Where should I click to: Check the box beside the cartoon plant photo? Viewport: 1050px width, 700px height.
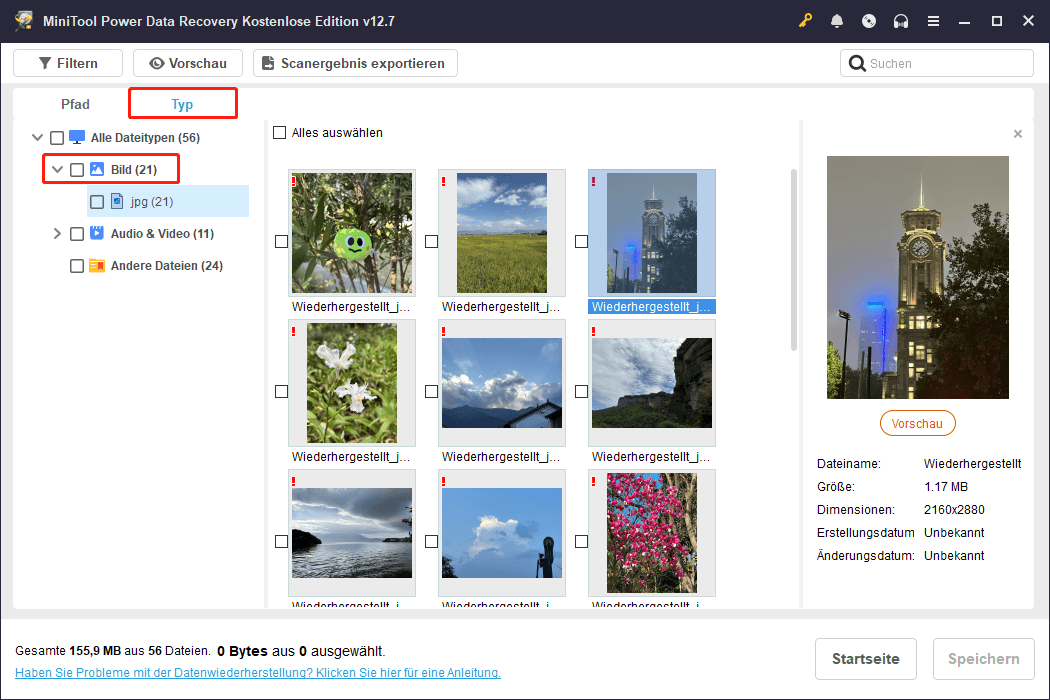click(281, 241)
